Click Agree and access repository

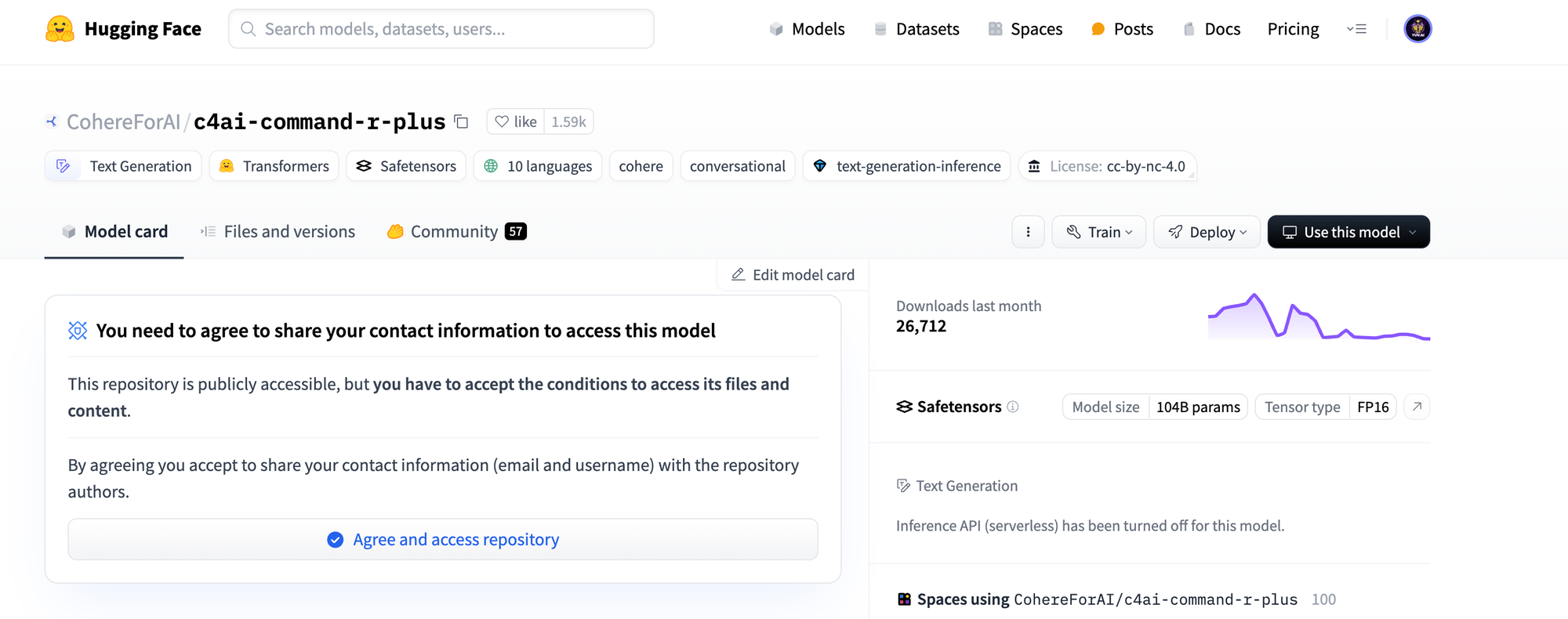443,539
